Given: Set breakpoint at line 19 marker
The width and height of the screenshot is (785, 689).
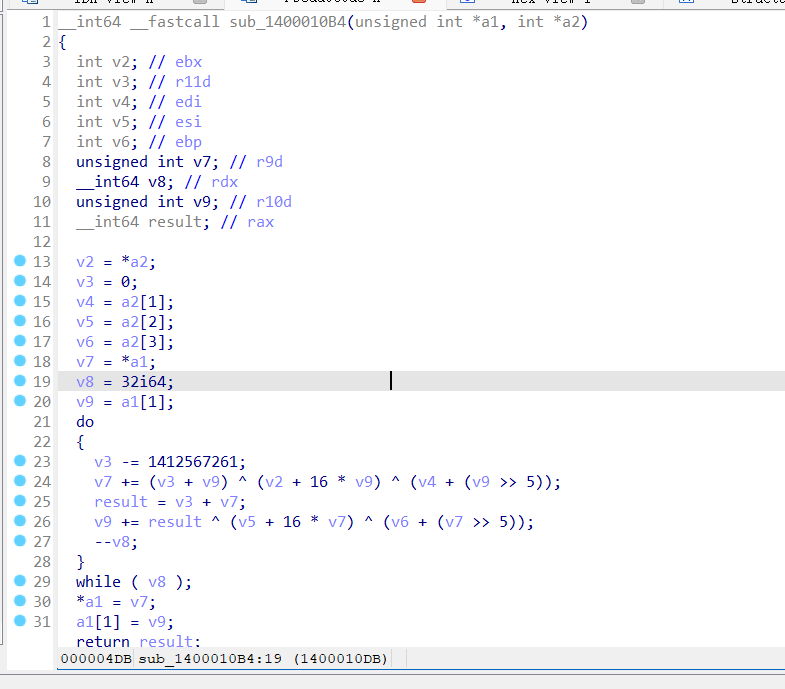Looking at the screenshot, I should coord(20,381).
